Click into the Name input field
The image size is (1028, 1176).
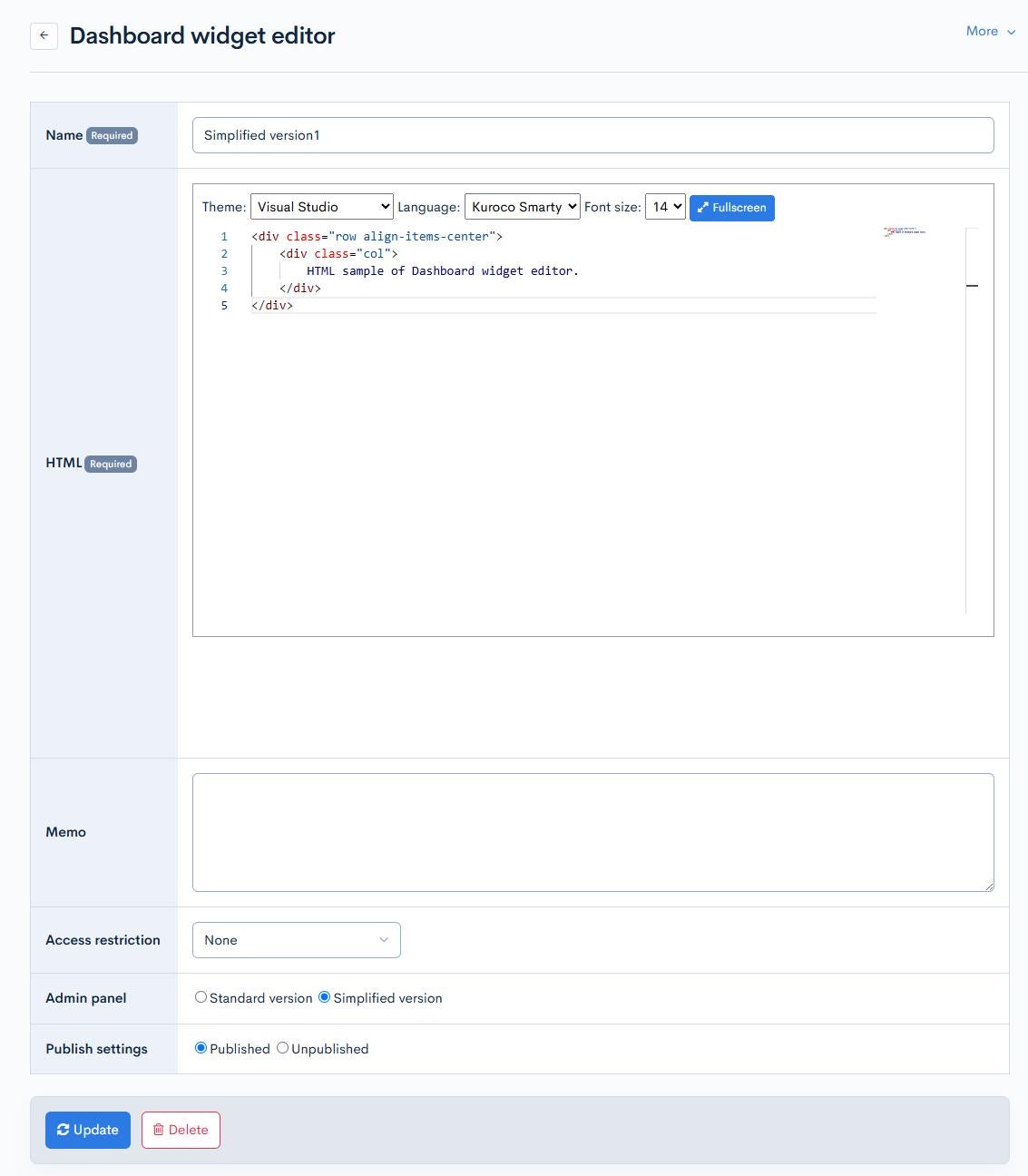592,135
